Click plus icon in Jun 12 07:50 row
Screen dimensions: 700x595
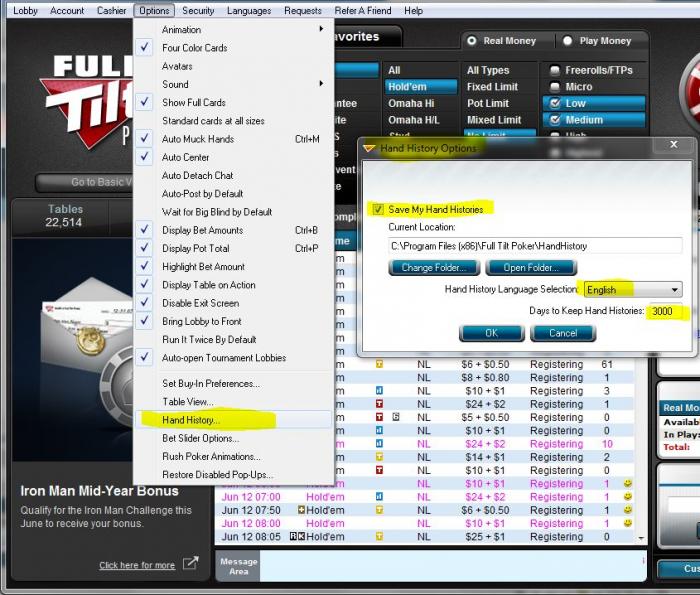(x=301, y=510)
